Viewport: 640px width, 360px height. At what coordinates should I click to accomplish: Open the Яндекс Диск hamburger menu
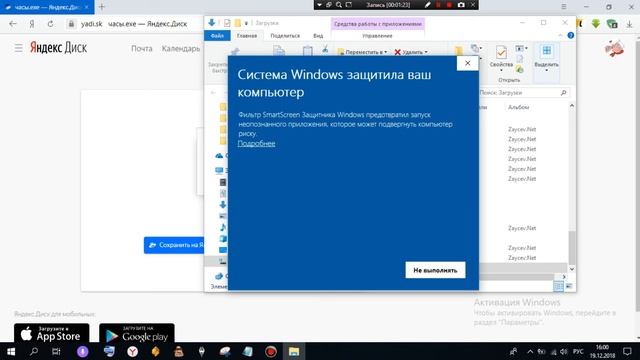pos(18,48)
